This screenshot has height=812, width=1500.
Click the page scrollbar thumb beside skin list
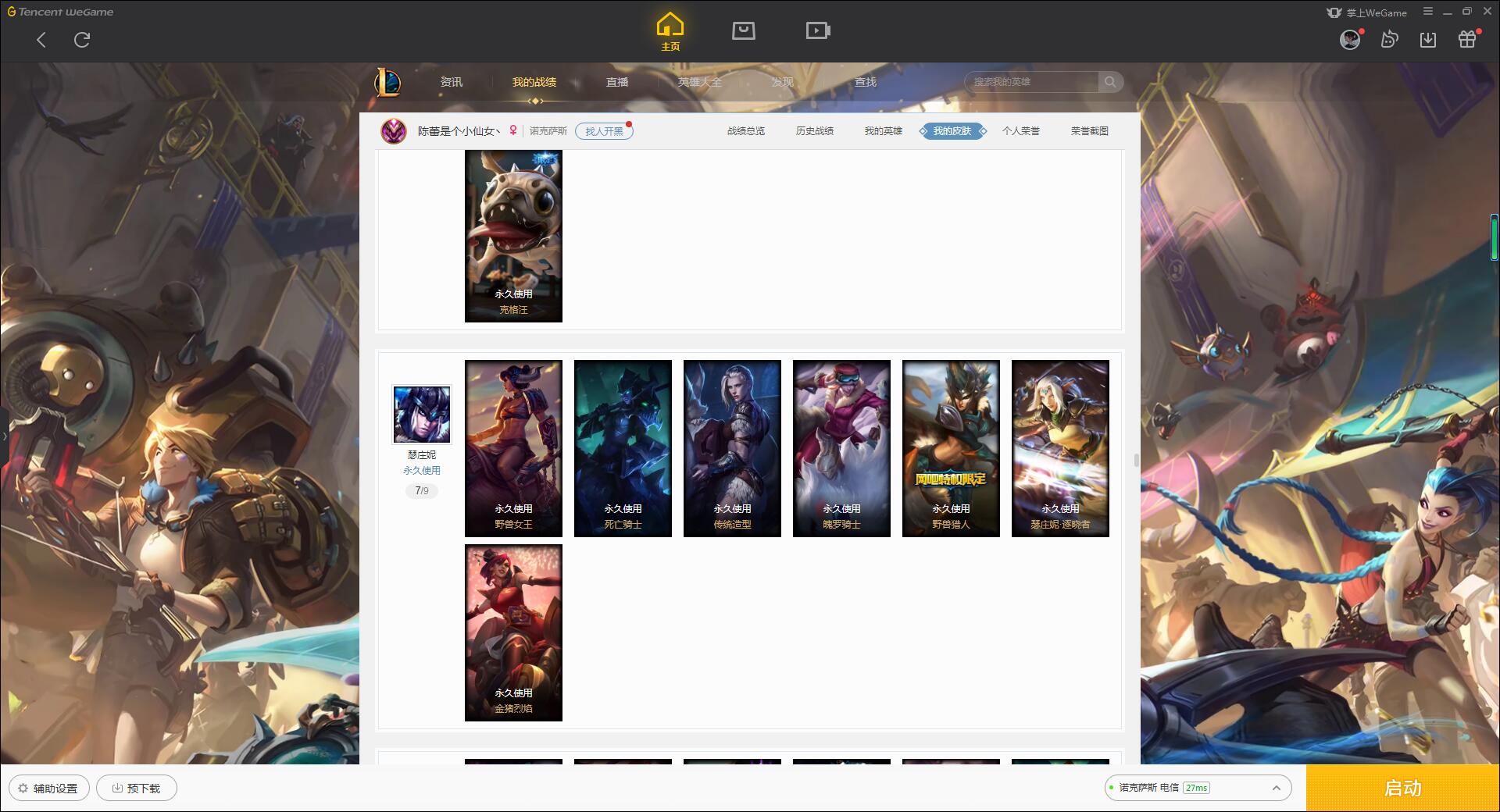click(1136, 460)
